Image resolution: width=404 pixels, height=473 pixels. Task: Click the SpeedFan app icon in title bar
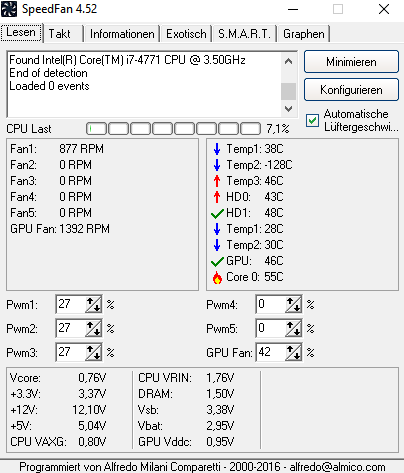click(x=9, y=9)
